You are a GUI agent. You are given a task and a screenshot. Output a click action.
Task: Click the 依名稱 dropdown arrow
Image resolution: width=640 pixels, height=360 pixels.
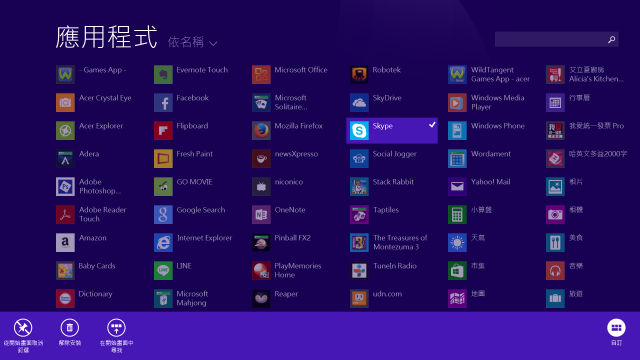213,43
